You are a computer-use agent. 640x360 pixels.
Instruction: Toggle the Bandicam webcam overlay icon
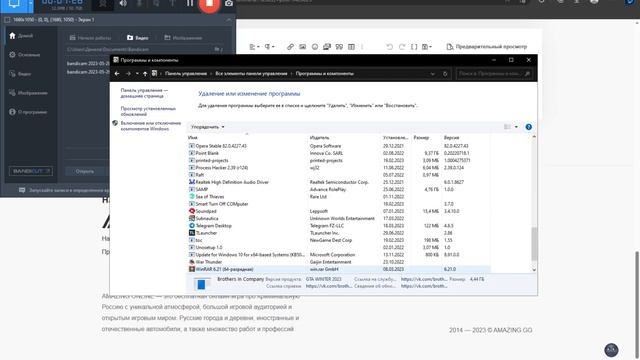tap(102, 4)
